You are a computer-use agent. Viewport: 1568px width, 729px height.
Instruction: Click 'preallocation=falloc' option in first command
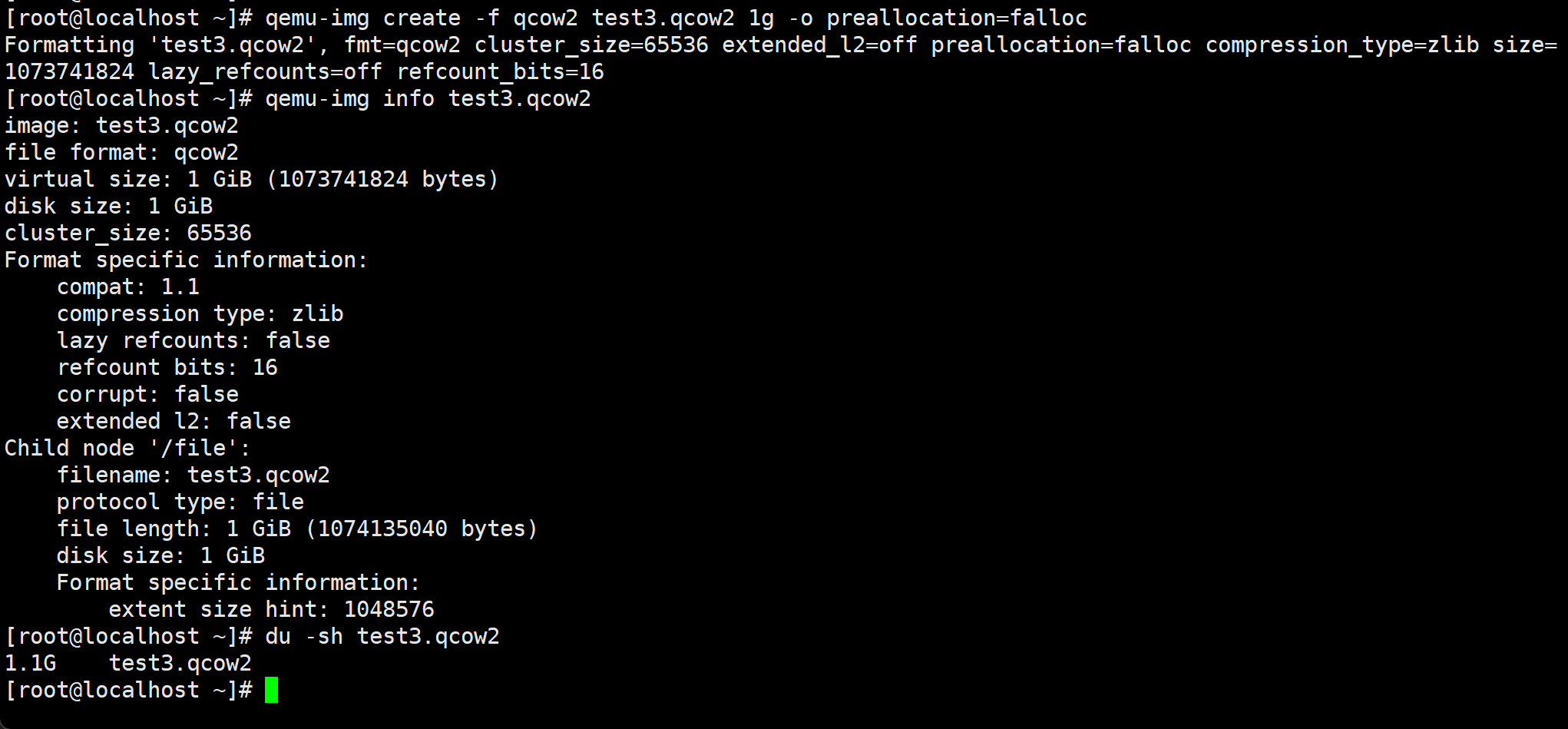click(956, 18)
